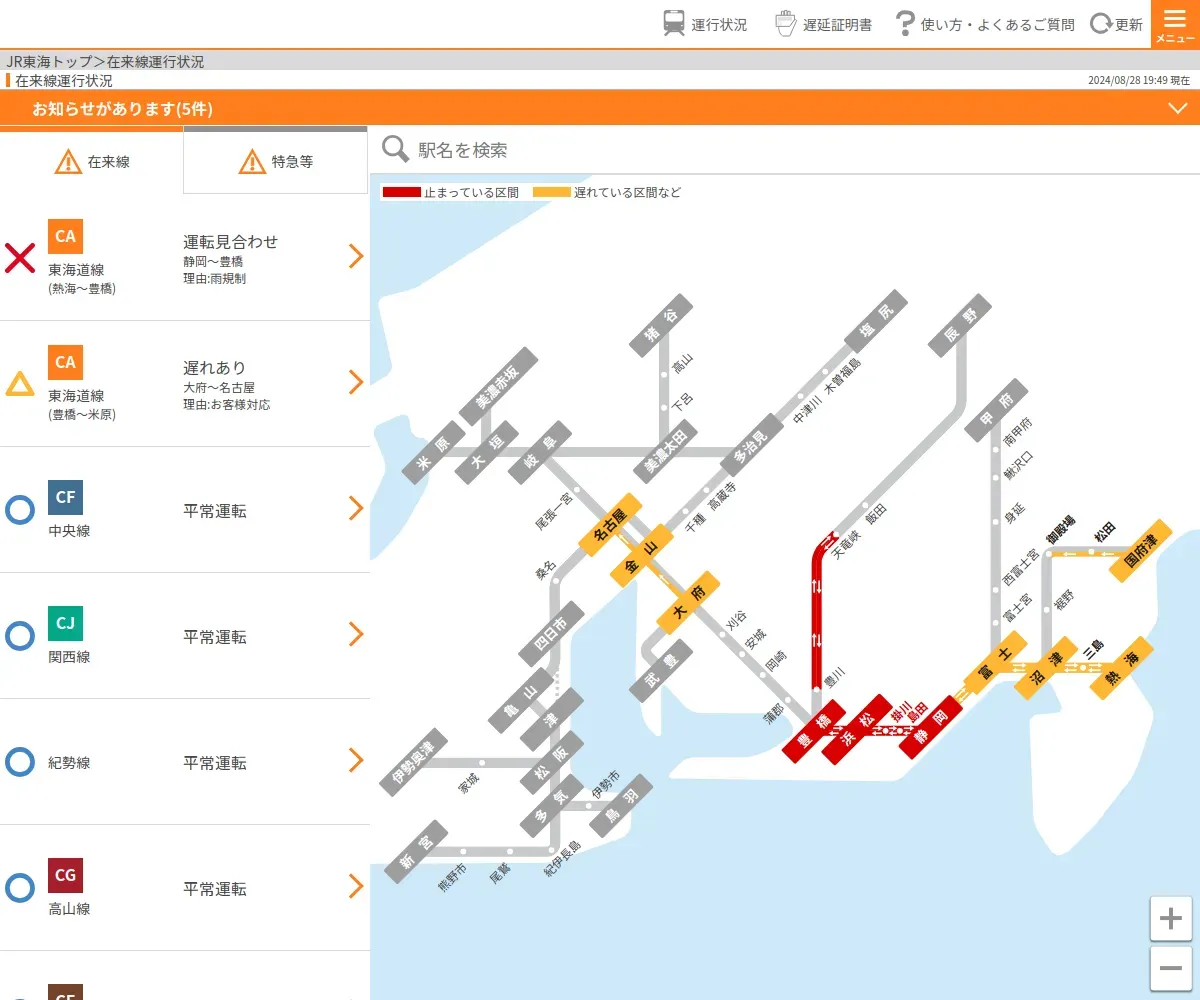Viewport: 1200px width, 1000px height.
Task: Select 名古屋 station on the map
Action: 609,523
